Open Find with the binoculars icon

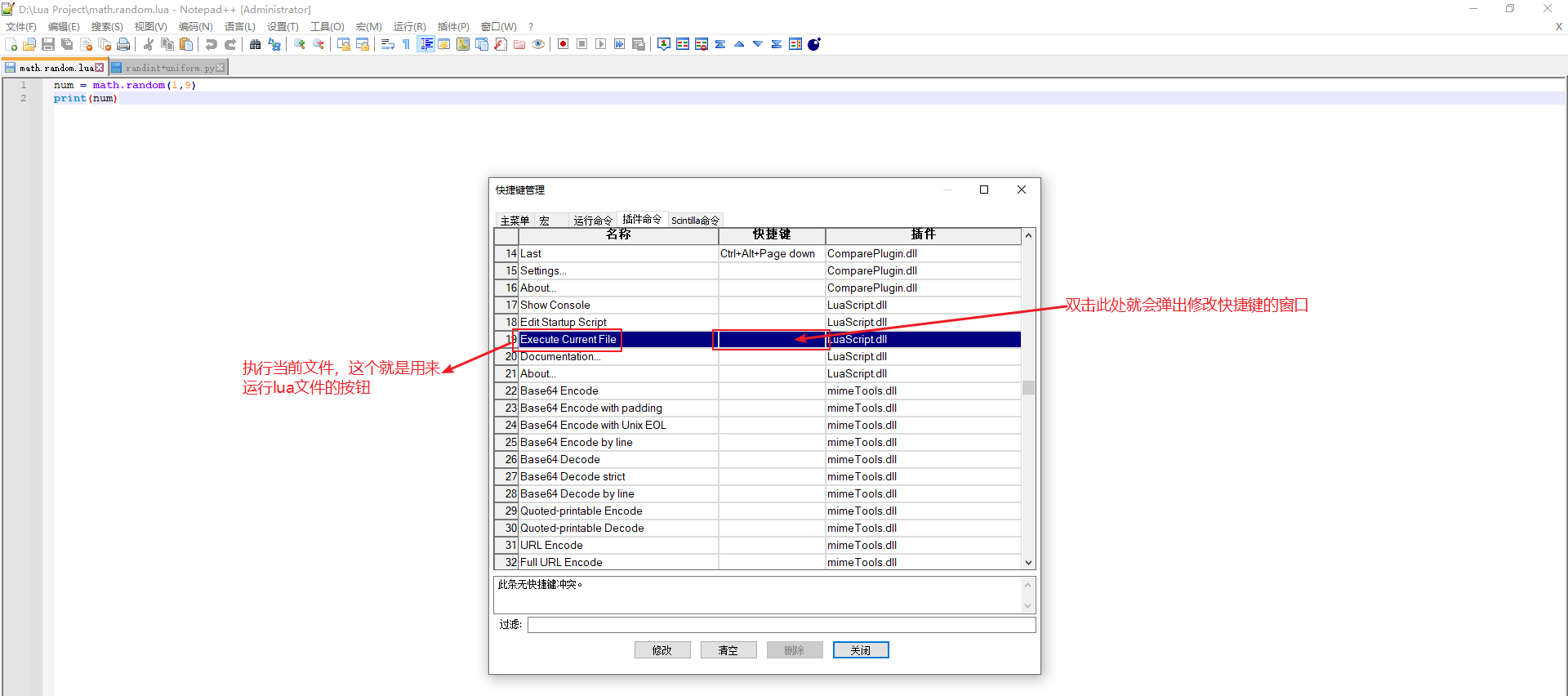(x=256, y=44)
